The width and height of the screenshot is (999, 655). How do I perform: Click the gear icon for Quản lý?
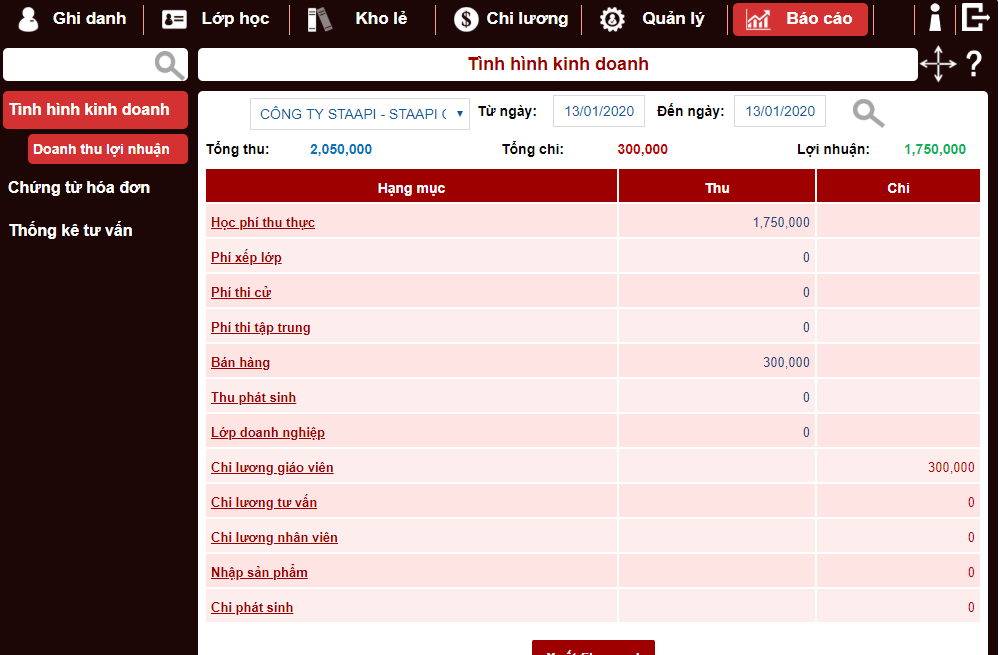612,19
